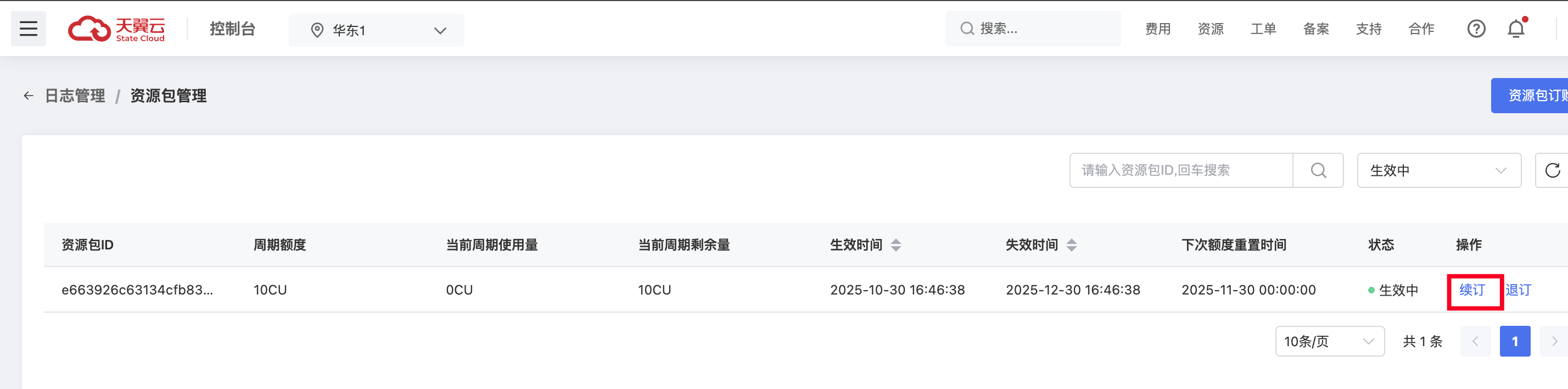The image size is (1568, 389).
Task: Click the 续订 link for the package
Action: [x=1472, y=291]
